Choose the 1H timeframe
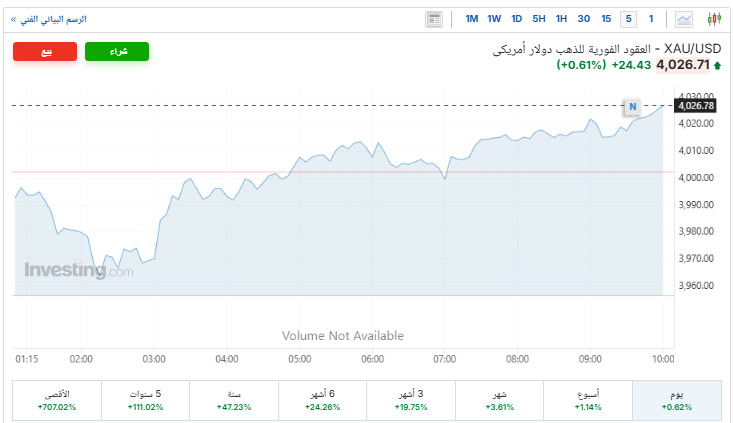 (561, 19)
